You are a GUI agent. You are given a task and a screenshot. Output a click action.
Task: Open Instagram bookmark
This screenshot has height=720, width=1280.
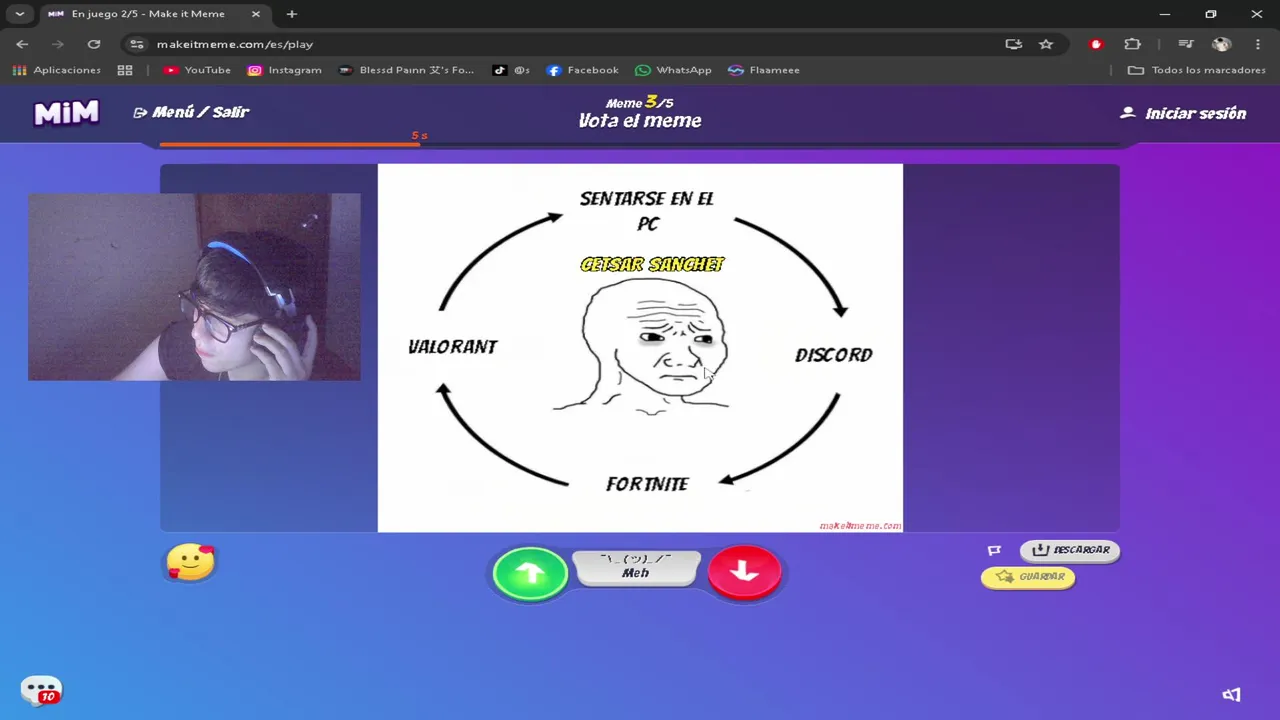(285, 70)
